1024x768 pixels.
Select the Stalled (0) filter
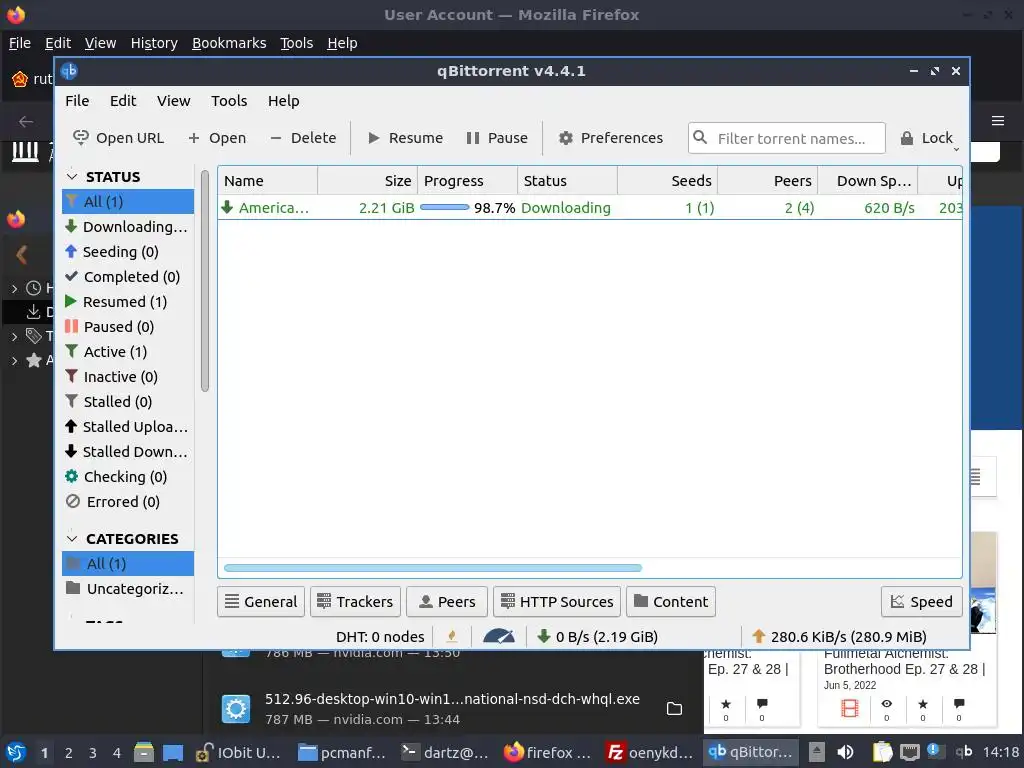tap(128, 402)
